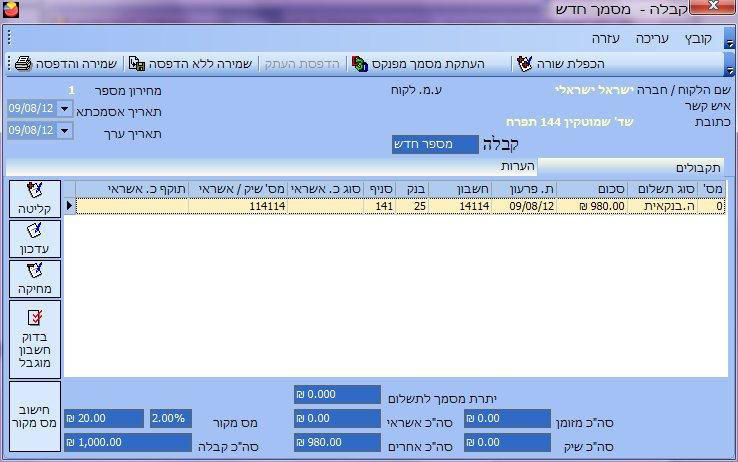Open the עזרה menu

coord(606,39)
